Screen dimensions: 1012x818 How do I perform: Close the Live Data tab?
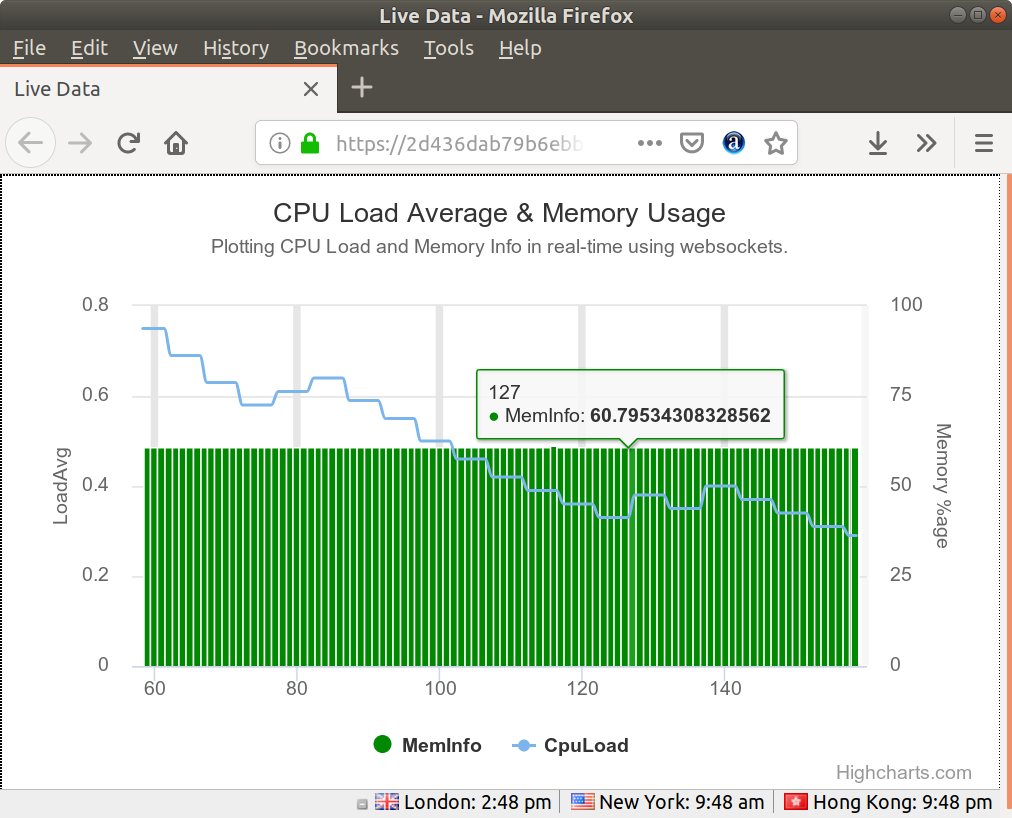[311, 89]
